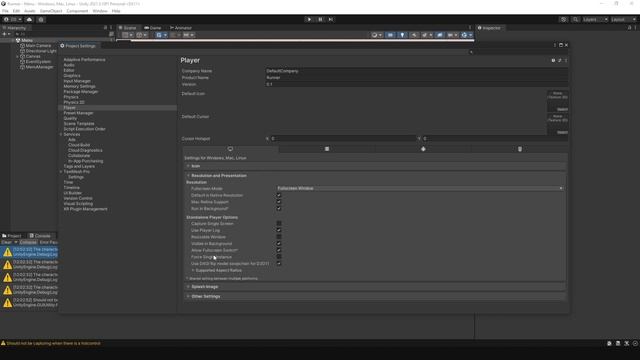Click the search magnifier icon in the toolbar
640x360 pixels.
coord(575,19)
